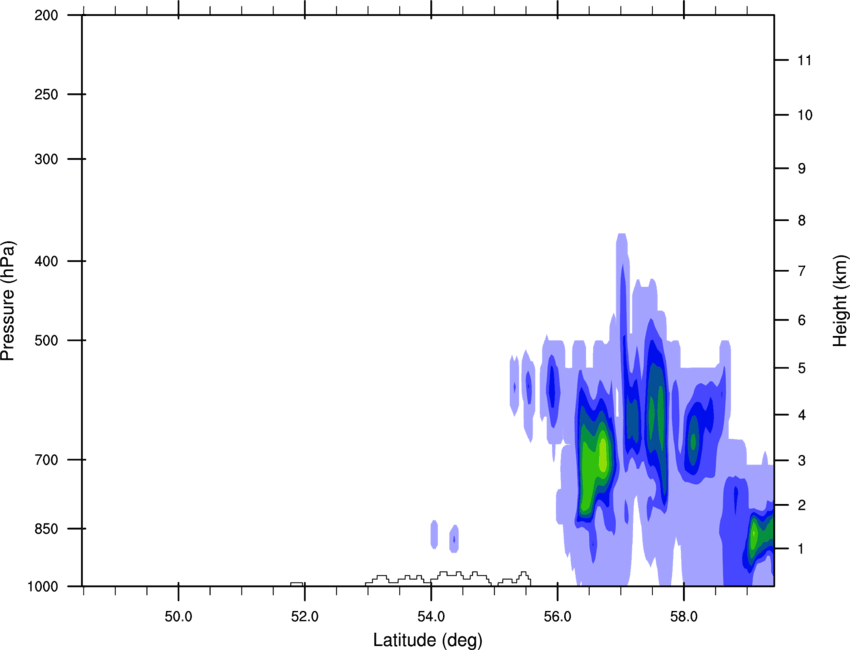Click the 10 km height tick label

pyautogui.click(x=805, y=115)
